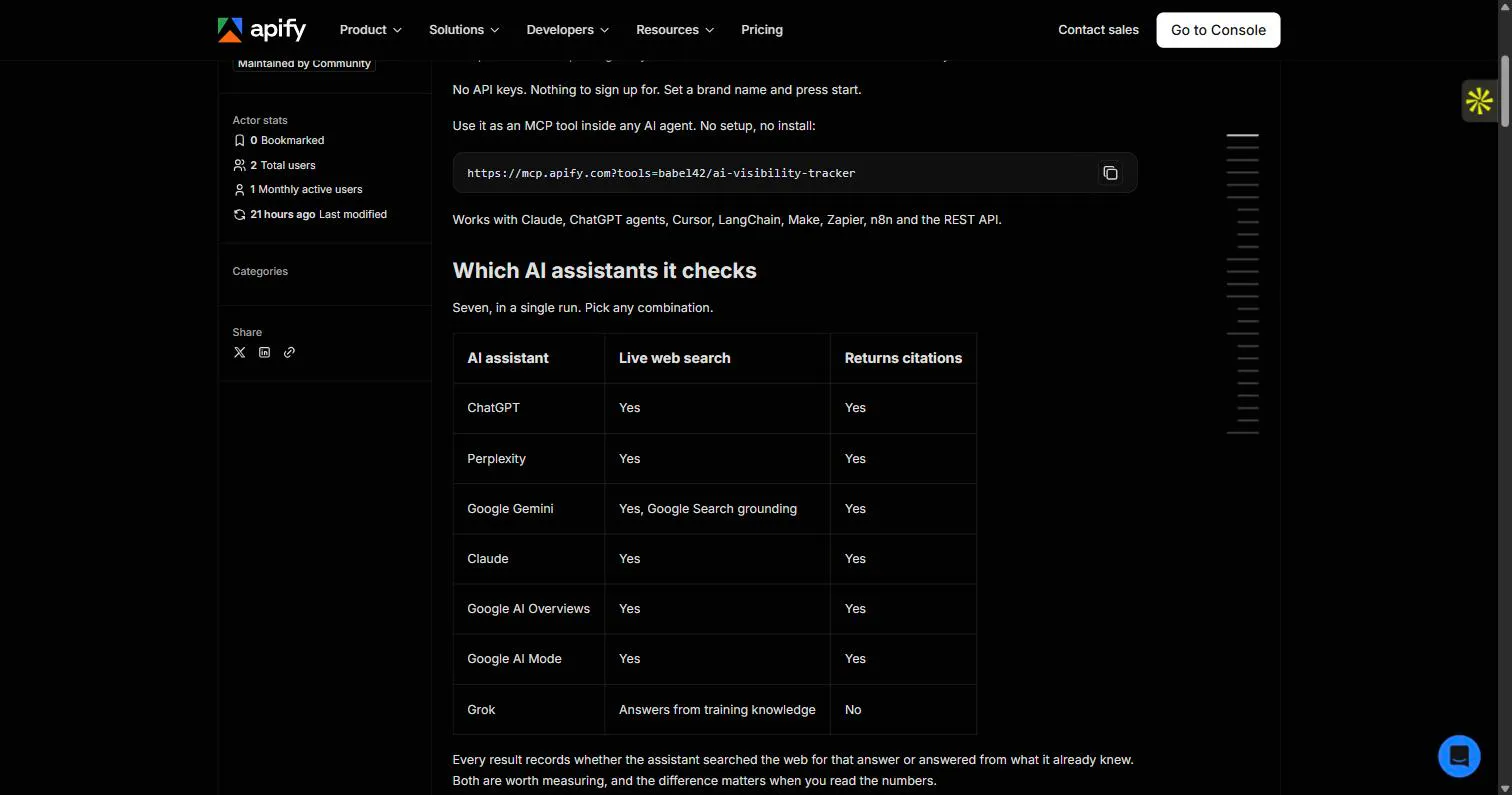
Task: Click the Grok table cell
Action: tap(528, 709)
